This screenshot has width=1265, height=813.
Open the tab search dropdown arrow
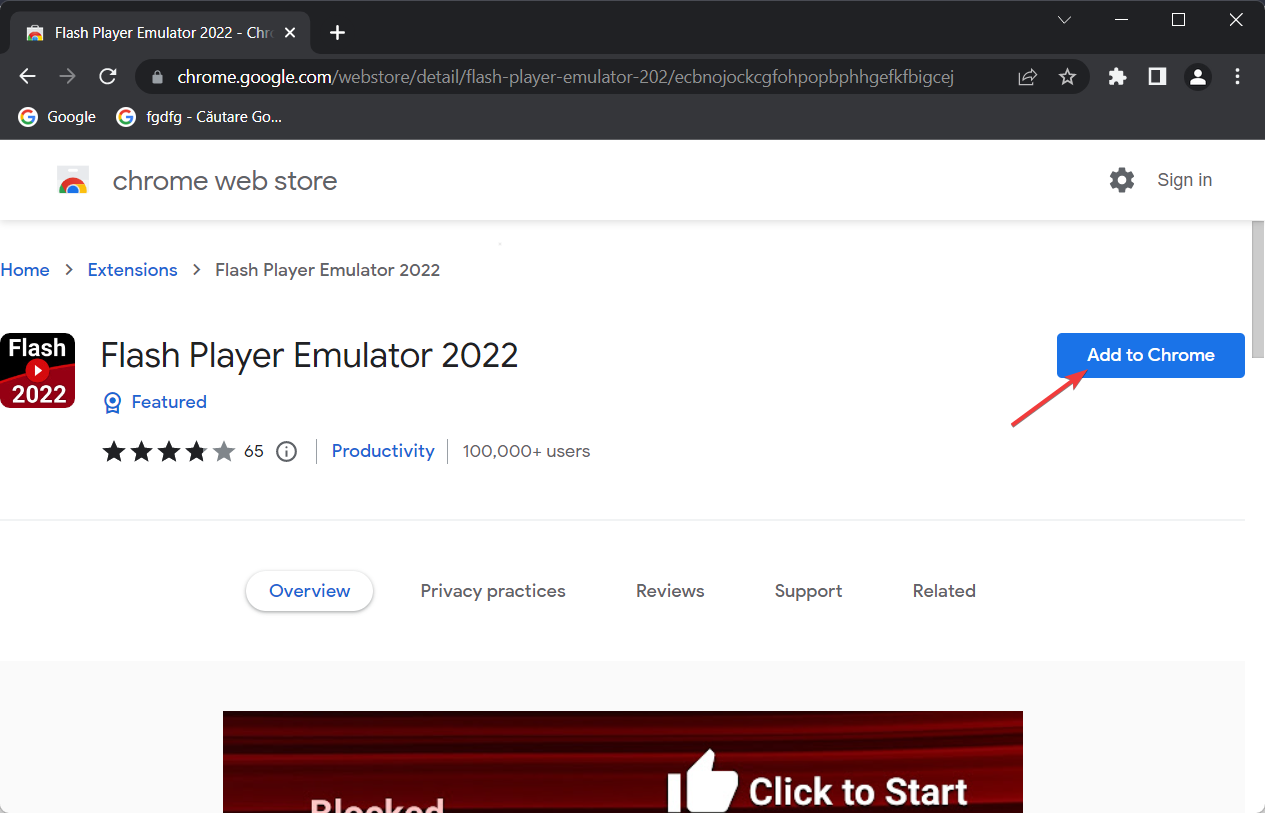pyautogui.click(x=1064, y=20)
